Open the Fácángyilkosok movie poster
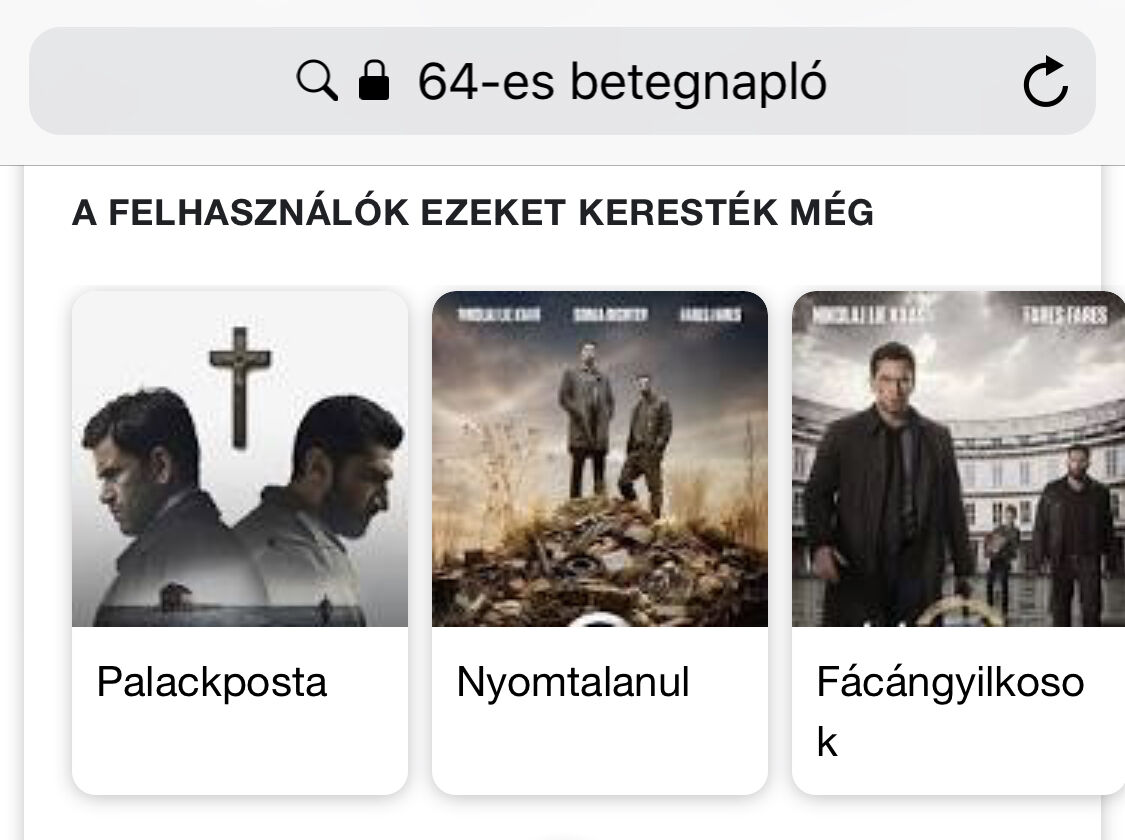This screenshot has height=840, width=1125. point(958,459)
